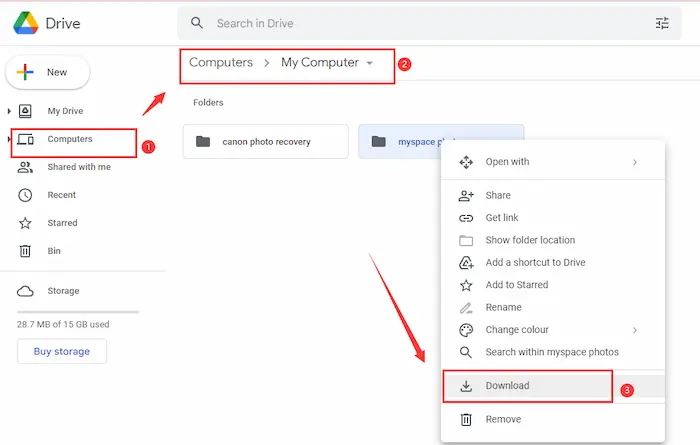This screenshot has height=445, width=700.
Task: Expand the Change colour submenu chevron
Action: (635, 330)
